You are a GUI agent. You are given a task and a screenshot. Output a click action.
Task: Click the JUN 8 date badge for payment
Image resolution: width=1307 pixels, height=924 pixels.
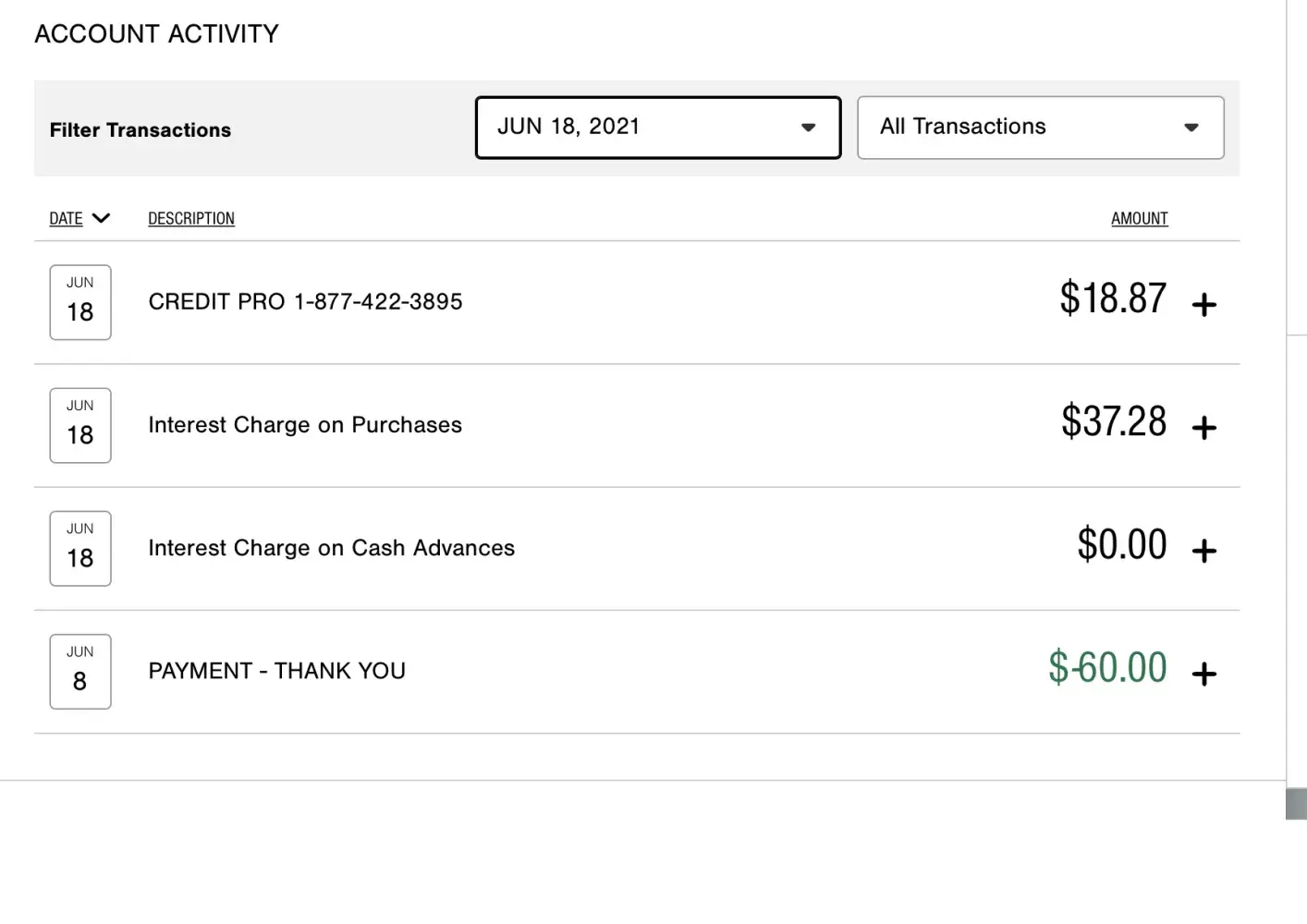click(x=80, y=672)
